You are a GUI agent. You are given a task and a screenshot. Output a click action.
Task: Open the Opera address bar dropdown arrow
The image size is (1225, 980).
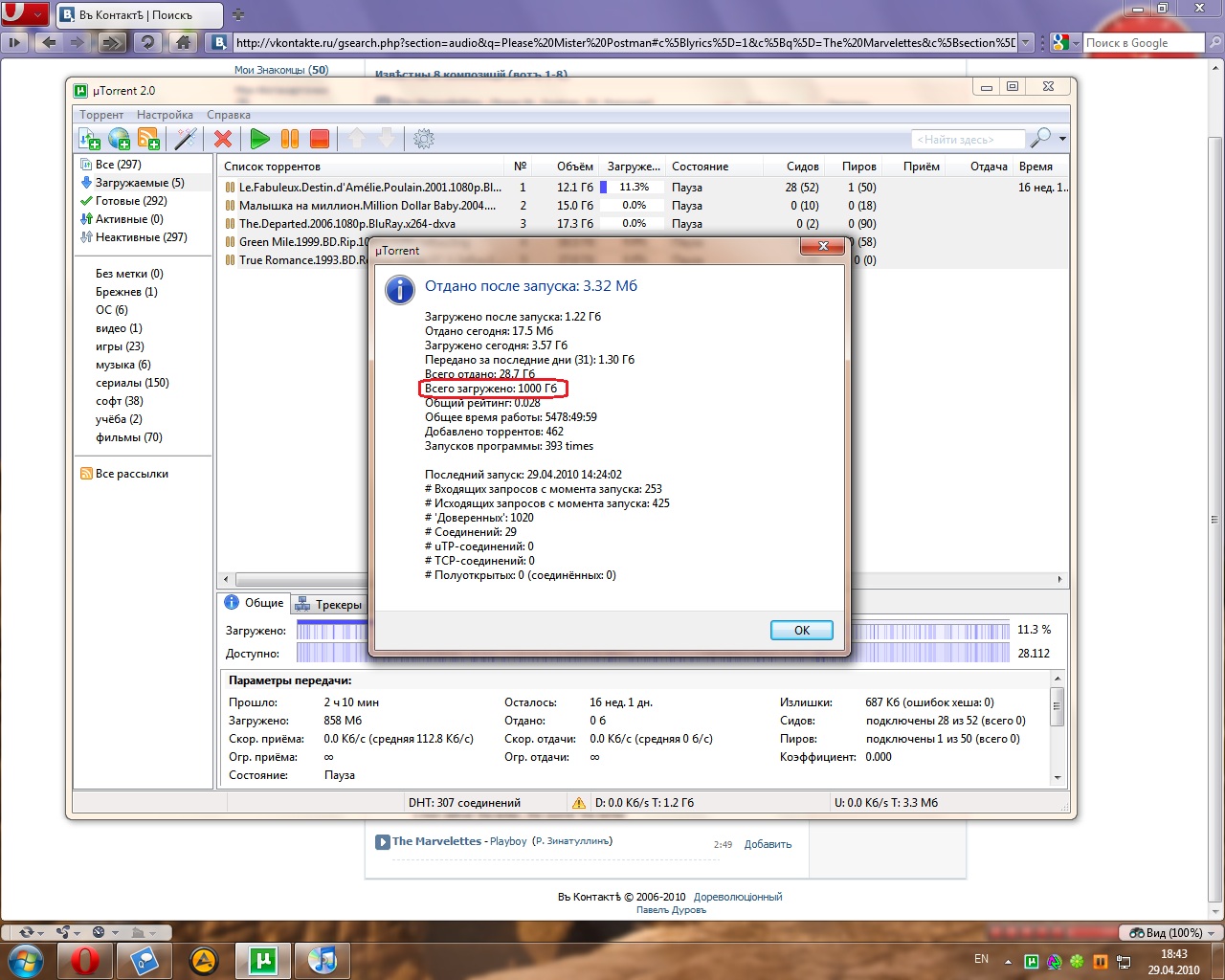tap(1027, 42)
